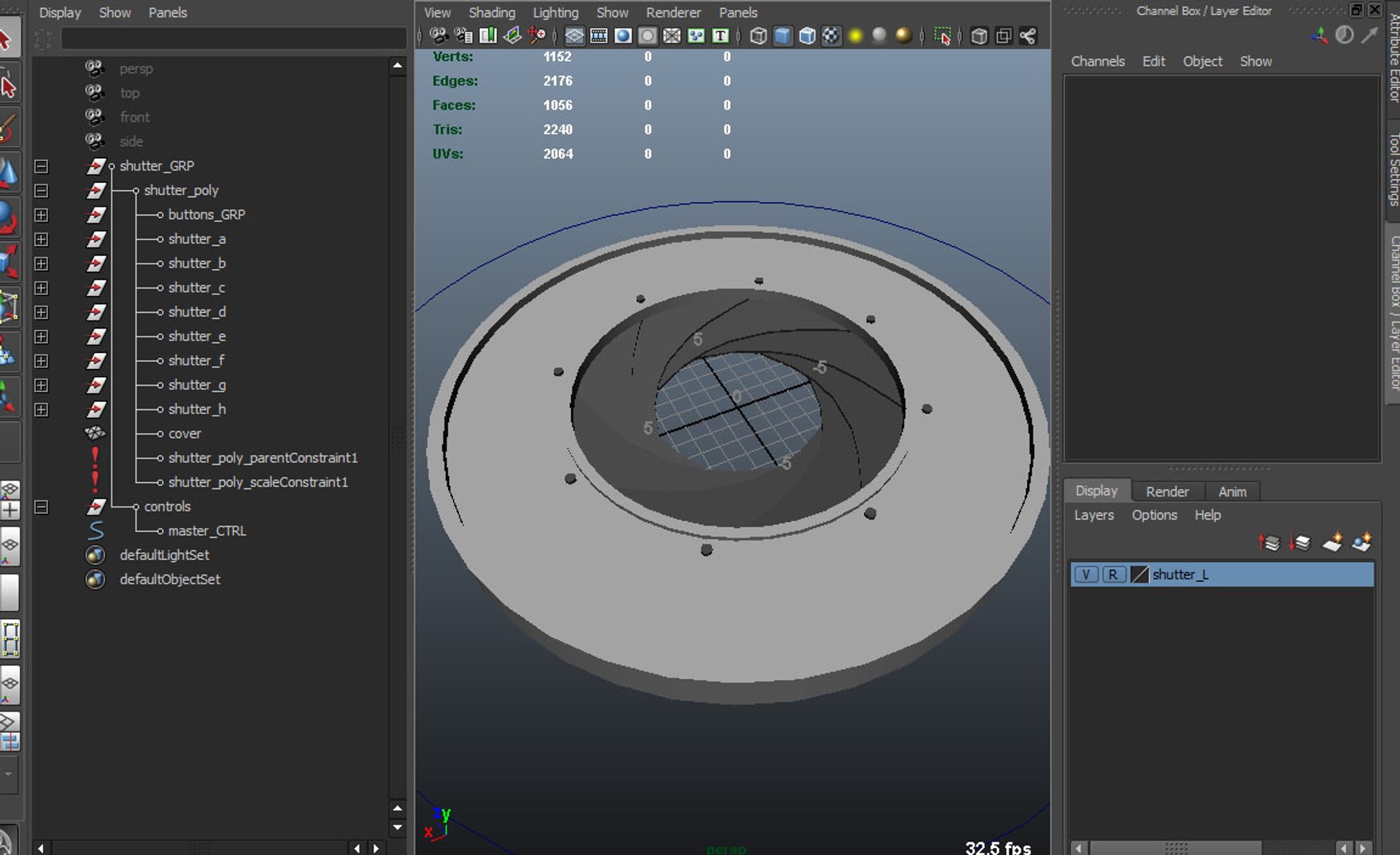This screenshot has height=855, width=1400.
Task: Move shutter_L layer up icon
Action: (x=1269, y=542)
